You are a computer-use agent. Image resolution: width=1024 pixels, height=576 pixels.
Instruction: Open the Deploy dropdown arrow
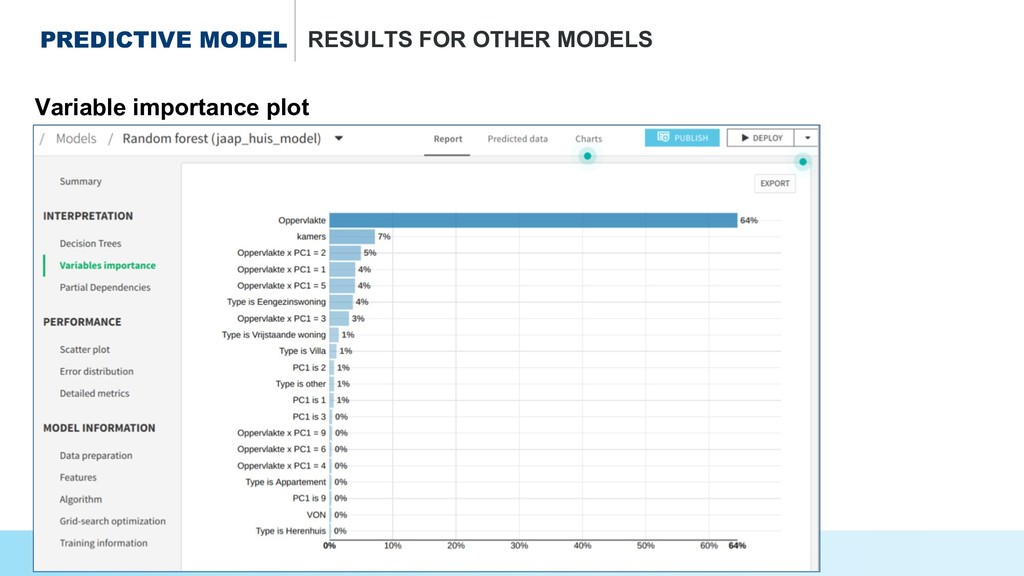808,138
